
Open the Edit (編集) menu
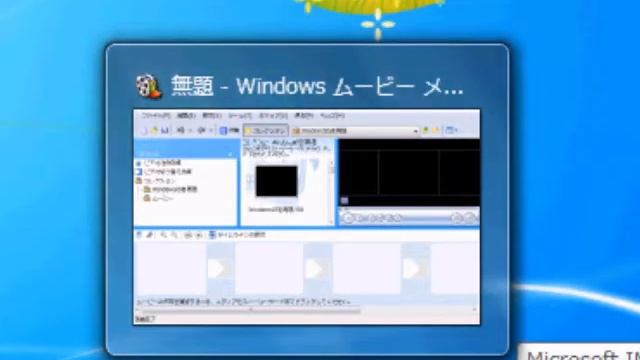point(186,116)
